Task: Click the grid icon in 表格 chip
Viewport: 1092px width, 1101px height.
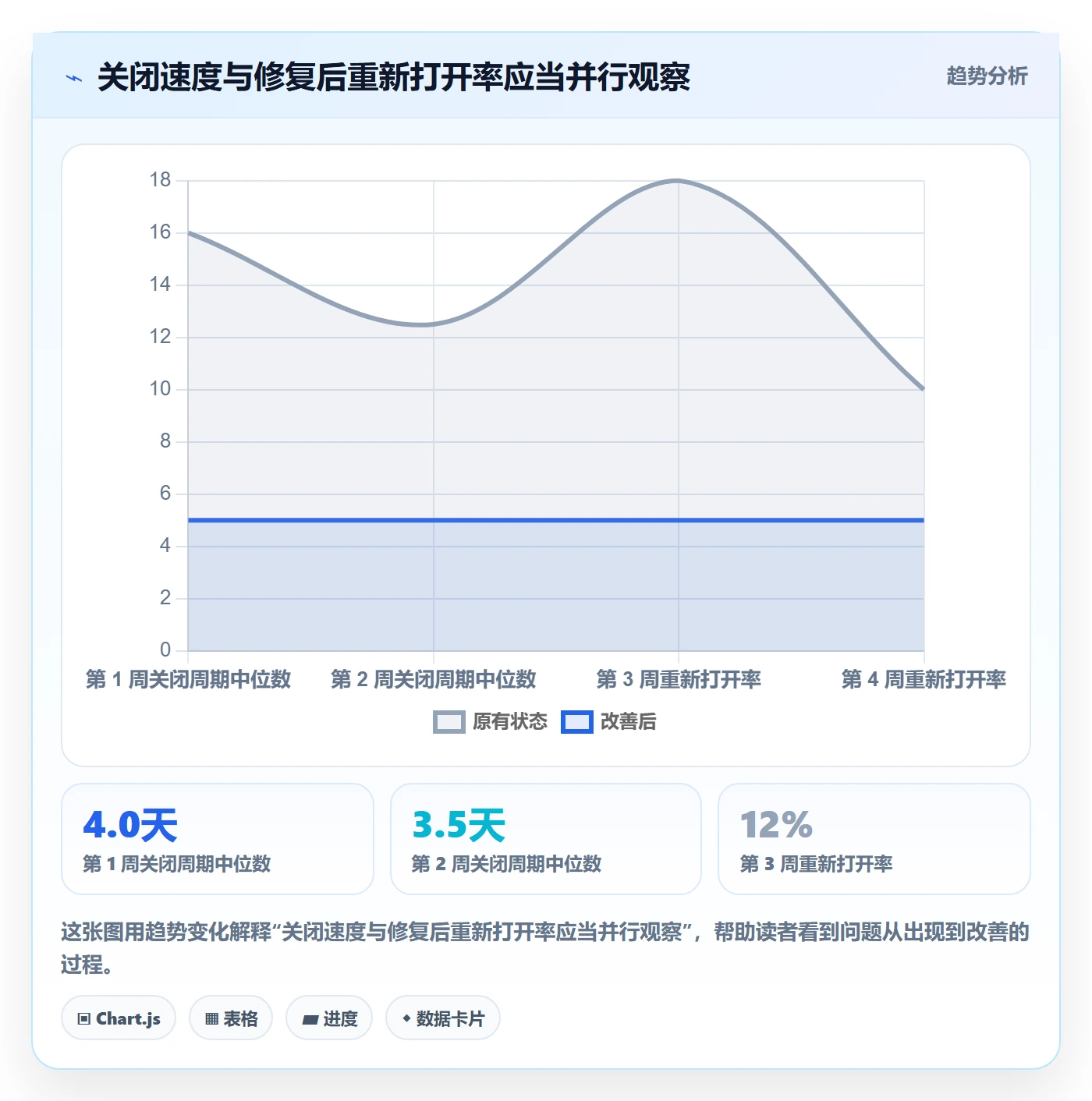Action: (211, 1018)
